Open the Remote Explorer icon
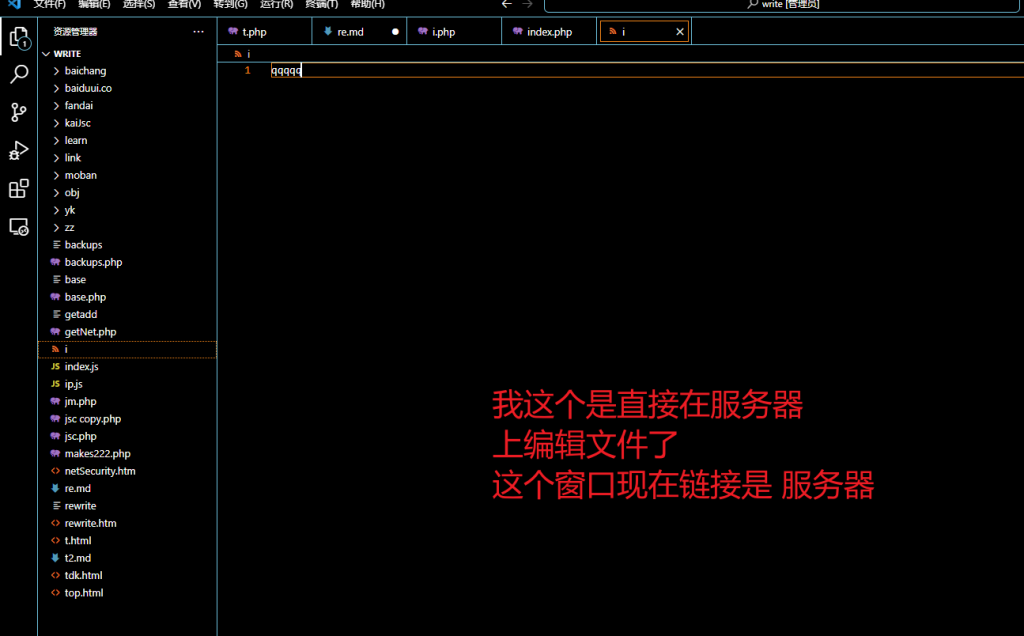Viewport: 1024px width, 636px height. (18, 227)
